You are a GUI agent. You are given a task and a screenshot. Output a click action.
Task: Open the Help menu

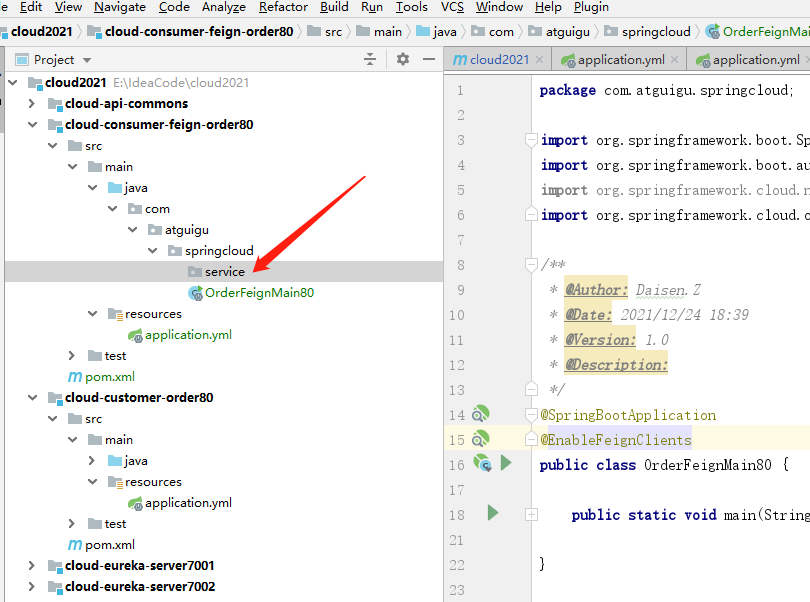point(548,7)
